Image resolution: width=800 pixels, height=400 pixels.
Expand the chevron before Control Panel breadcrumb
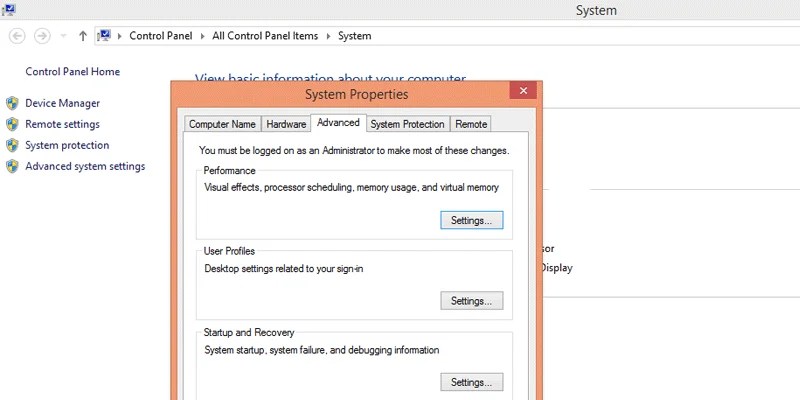[x=120, y=36]
